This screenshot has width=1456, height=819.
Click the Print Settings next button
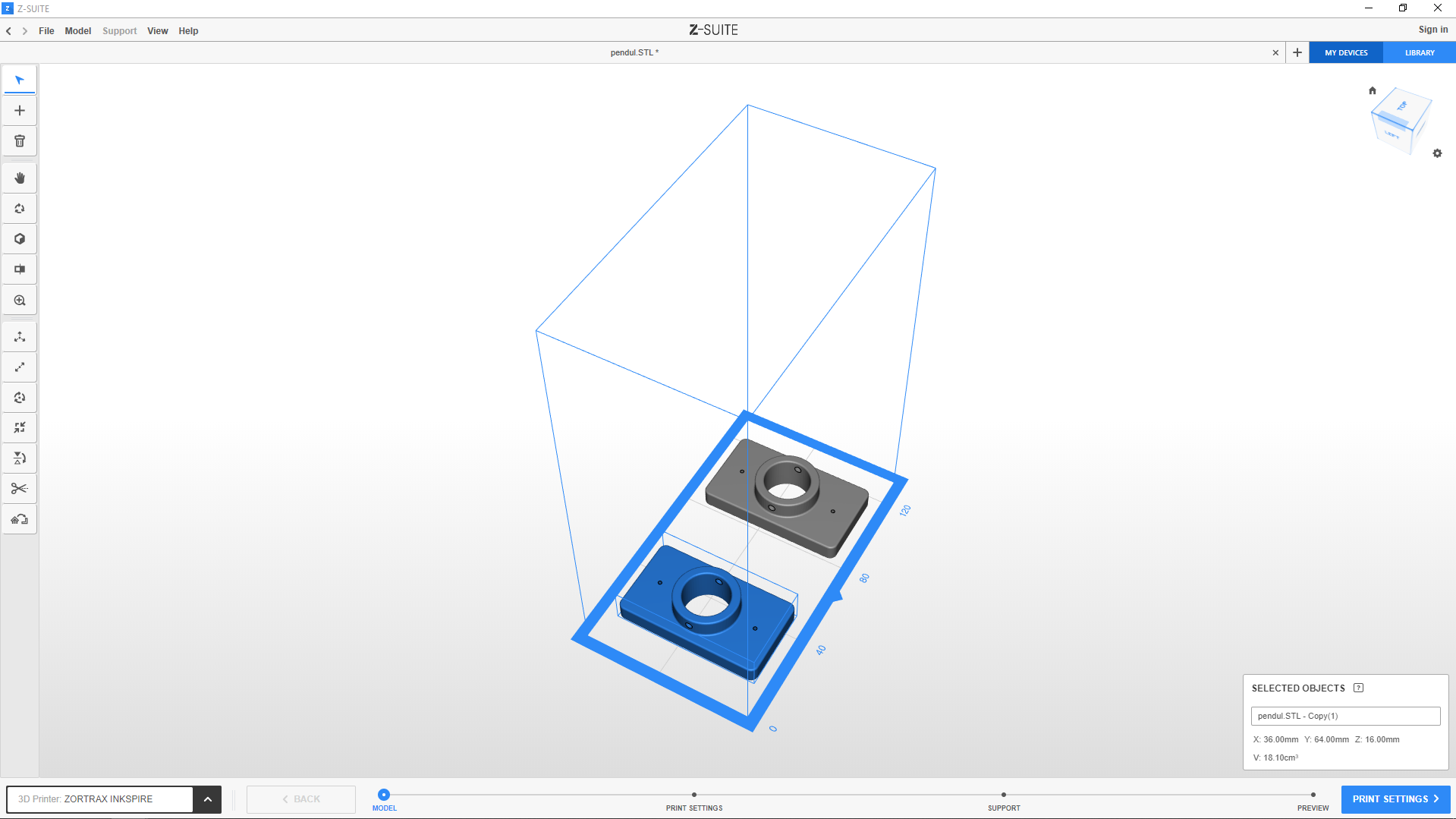(1395, 799)
